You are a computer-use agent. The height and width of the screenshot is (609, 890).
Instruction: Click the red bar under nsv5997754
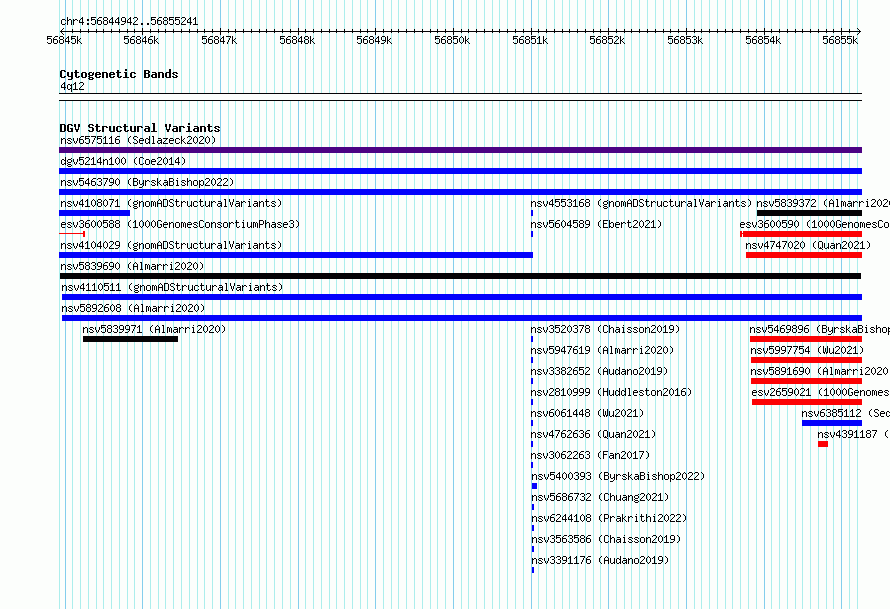tap(807, 360)
